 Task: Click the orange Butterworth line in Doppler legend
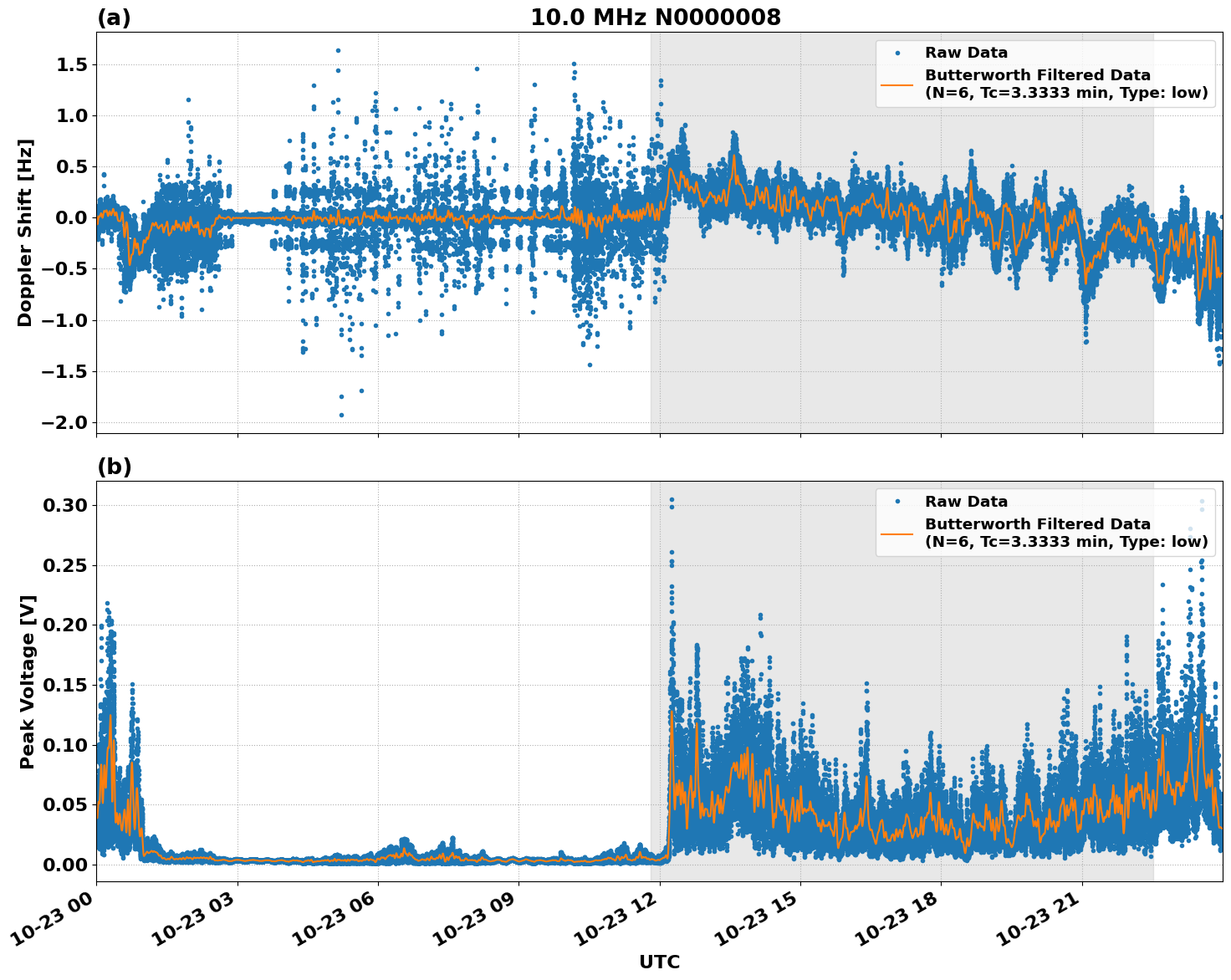point(897,84)
